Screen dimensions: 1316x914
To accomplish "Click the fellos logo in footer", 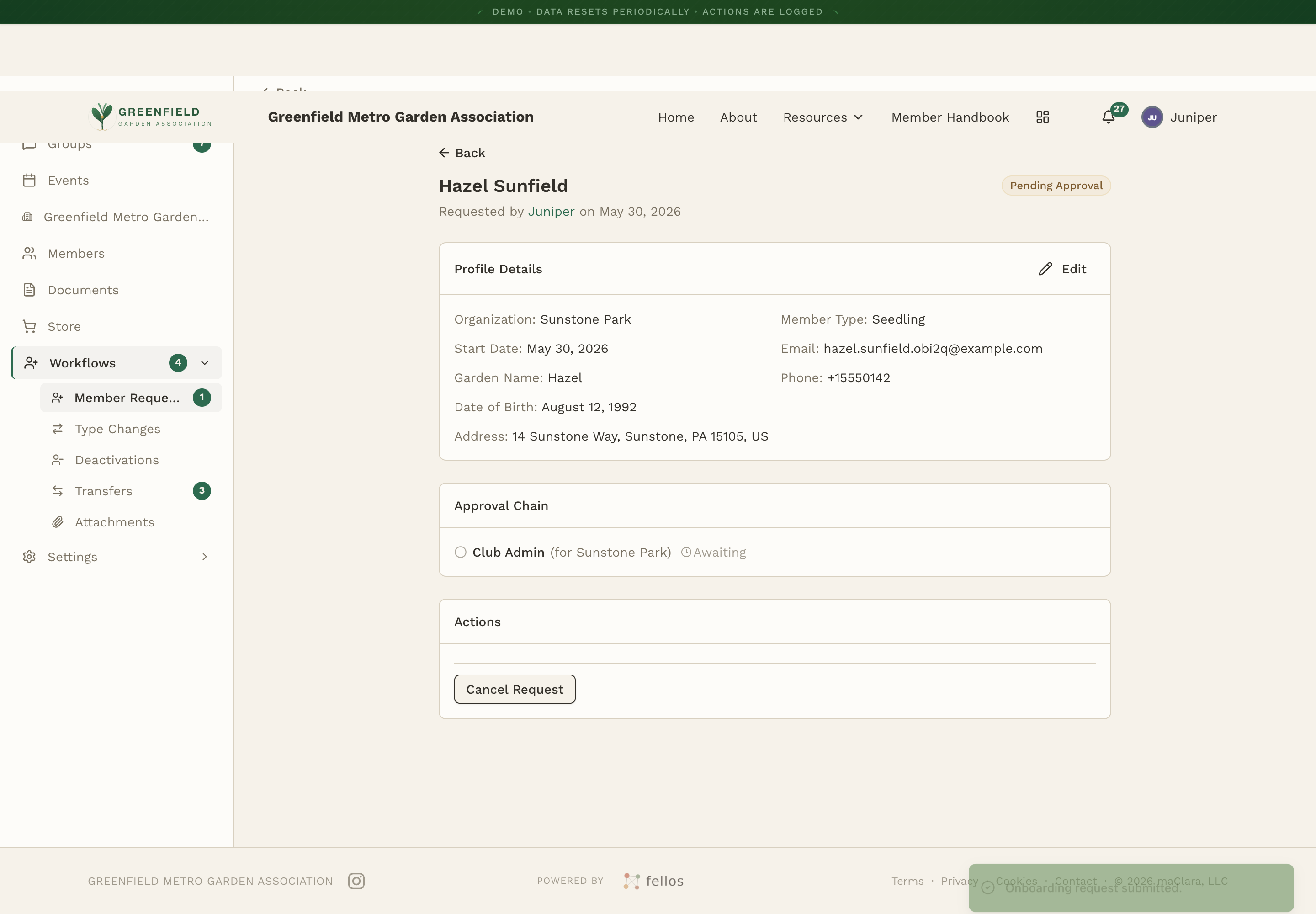I will pos(653,881).
